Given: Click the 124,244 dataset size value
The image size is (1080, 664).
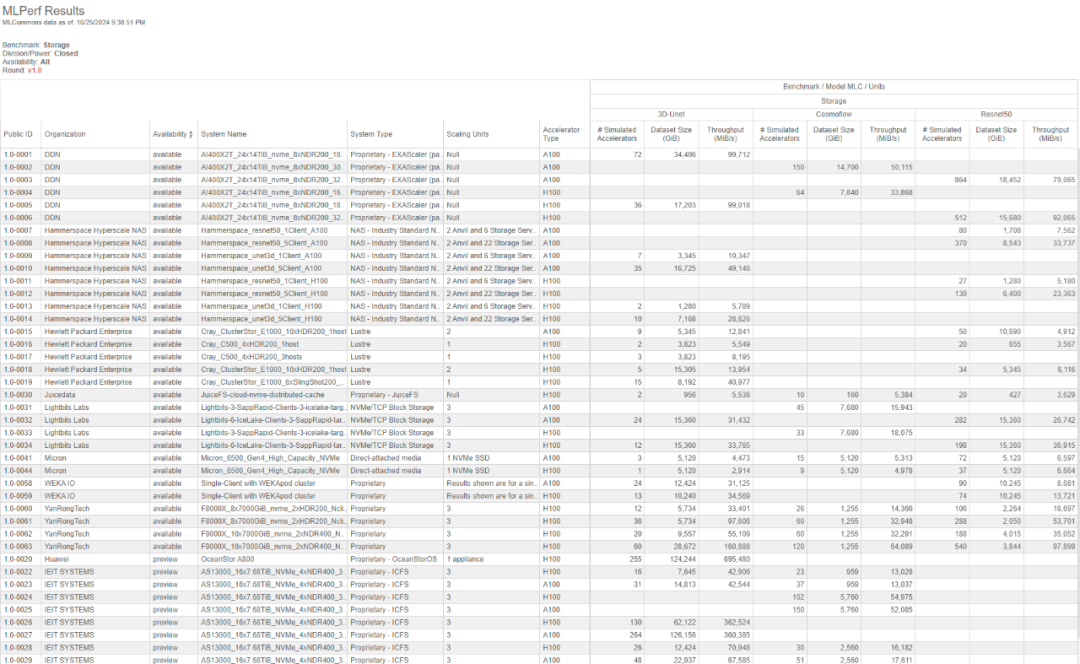Looking at the screenshot, I should (x=683, y=559).
